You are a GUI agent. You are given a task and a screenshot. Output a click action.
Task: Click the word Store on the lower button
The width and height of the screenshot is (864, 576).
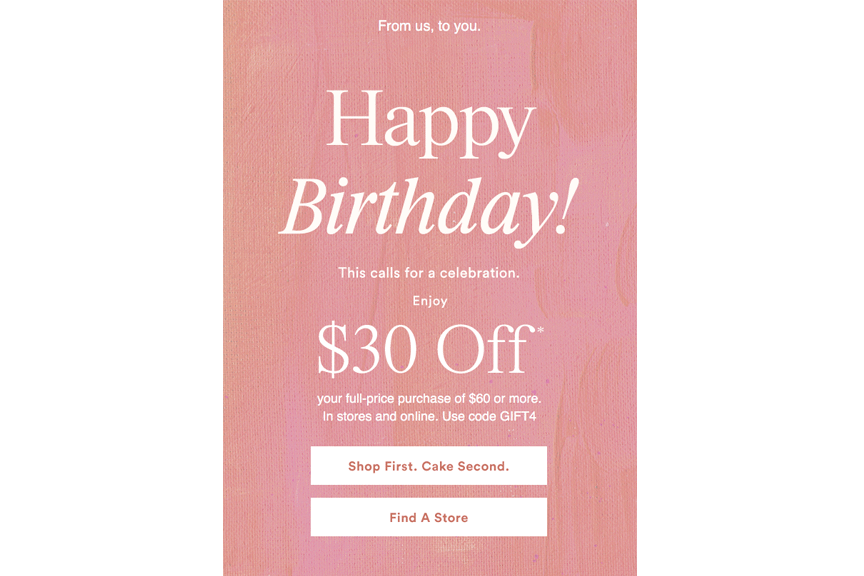[x=451, y=518]
